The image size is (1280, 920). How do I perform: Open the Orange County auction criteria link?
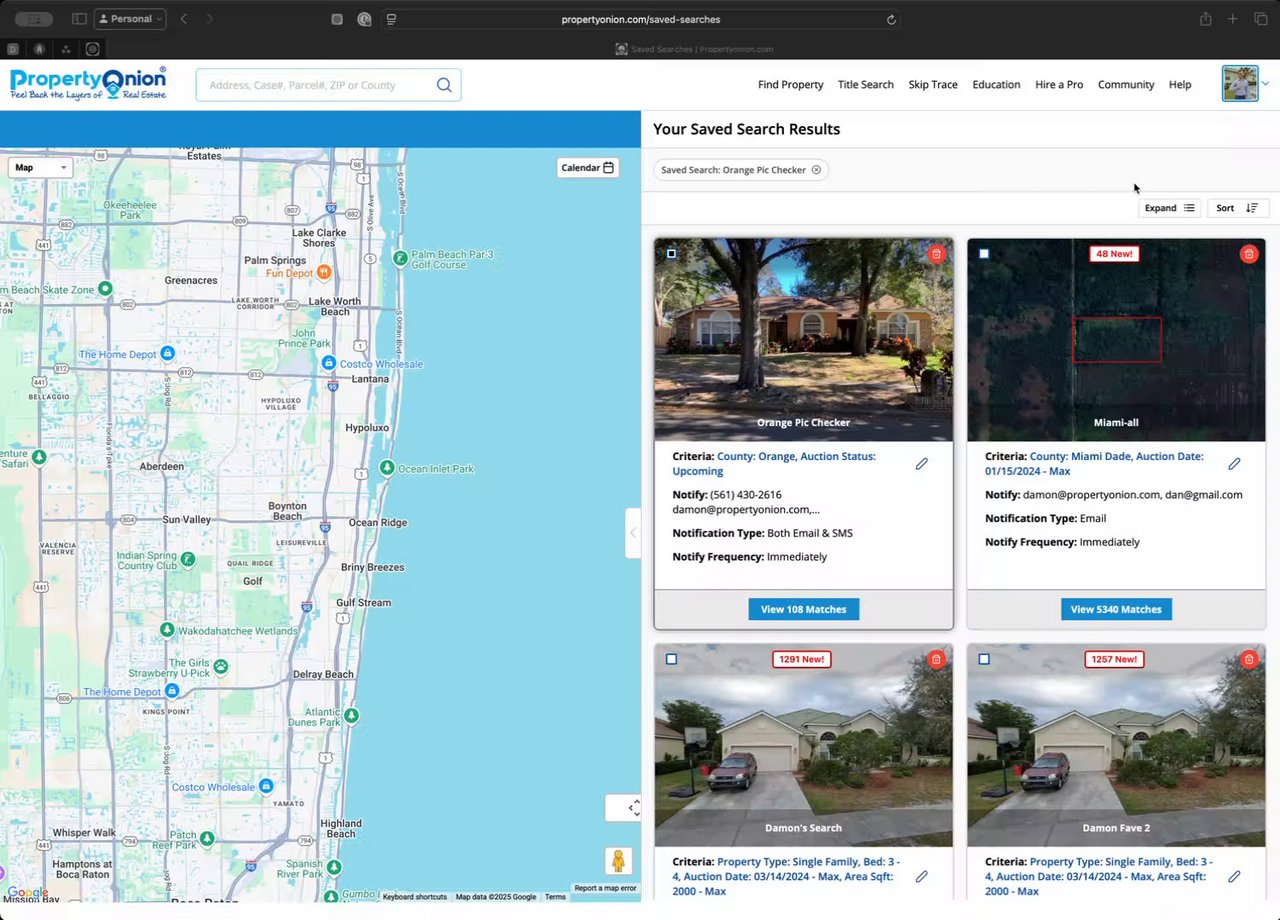774,463
